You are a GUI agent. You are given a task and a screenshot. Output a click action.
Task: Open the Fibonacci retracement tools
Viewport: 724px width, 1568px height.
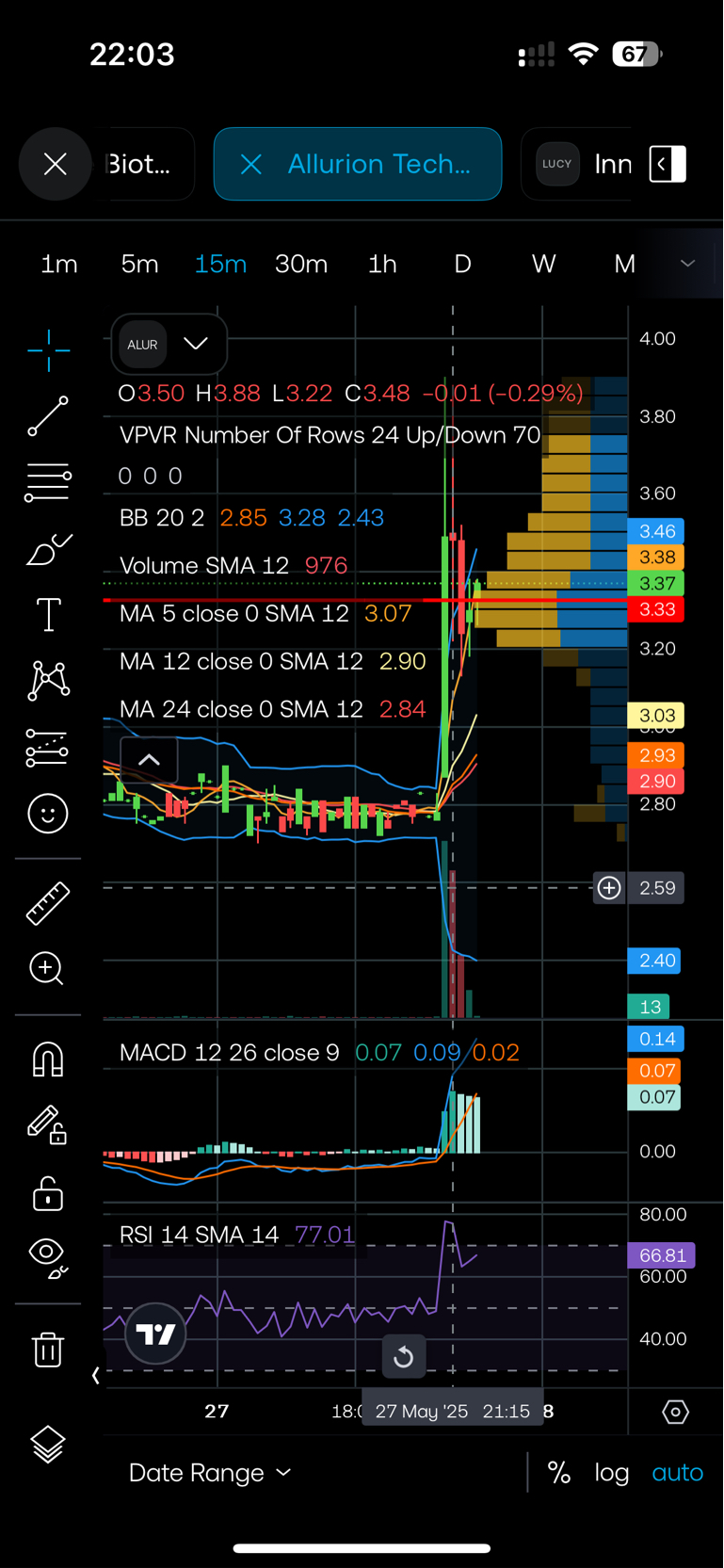coord(48,482)
